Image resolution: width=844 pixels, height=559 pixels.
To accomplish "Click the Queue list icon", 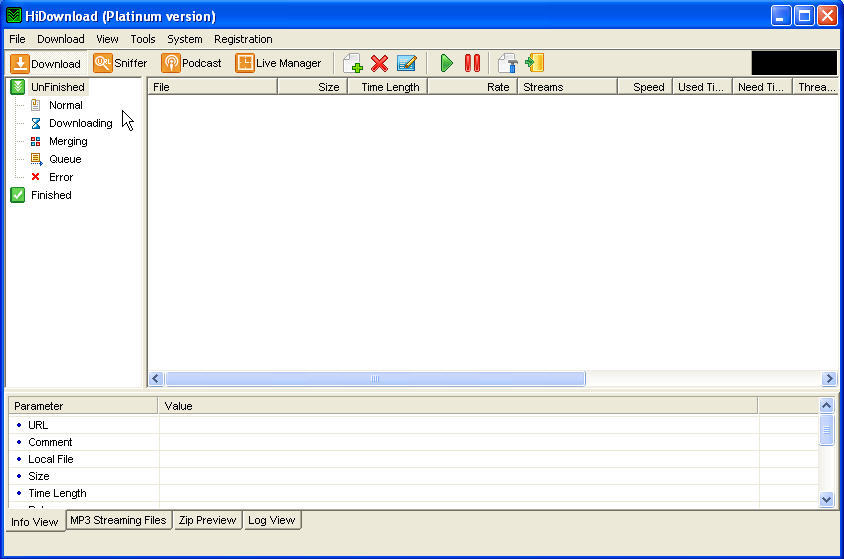I will coord(36,159).
